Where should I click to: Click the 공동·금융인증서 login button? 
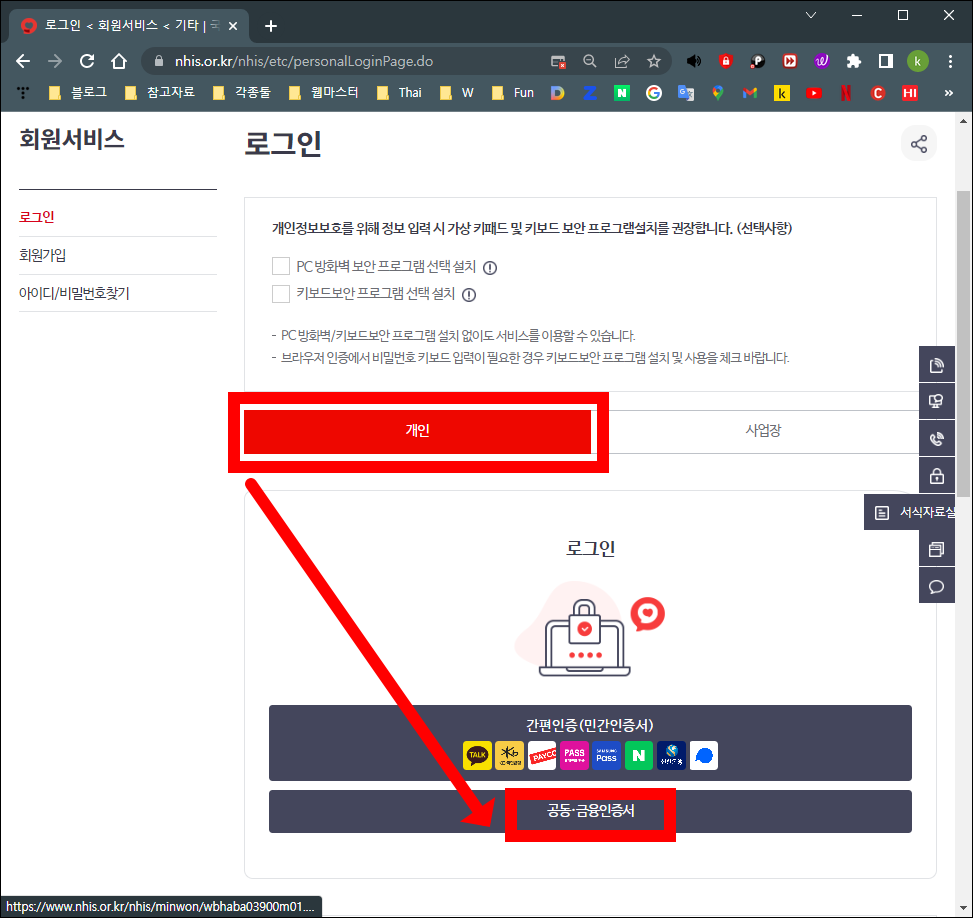coord(590,811)
